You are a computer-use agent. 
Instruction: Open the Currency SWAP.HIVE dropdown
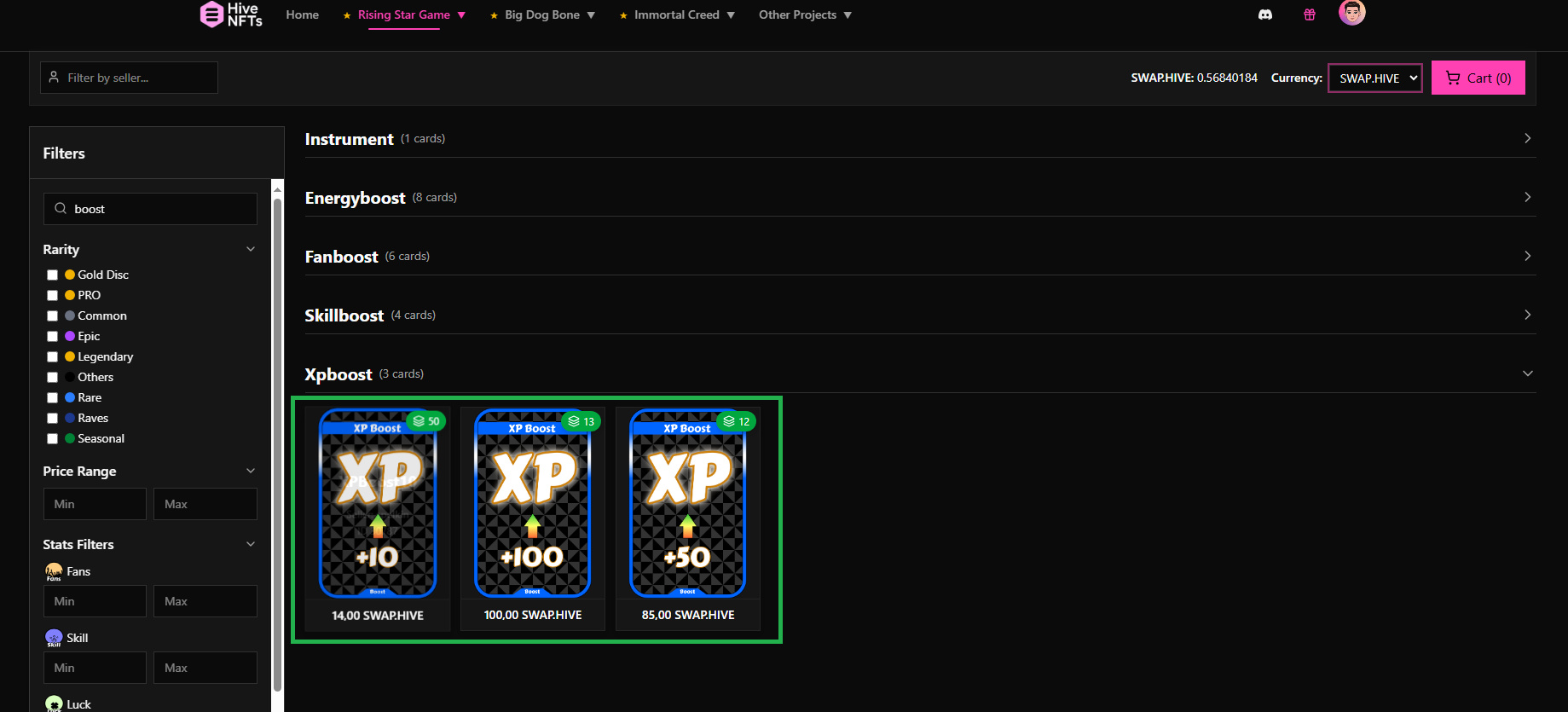click(1375, 78)
